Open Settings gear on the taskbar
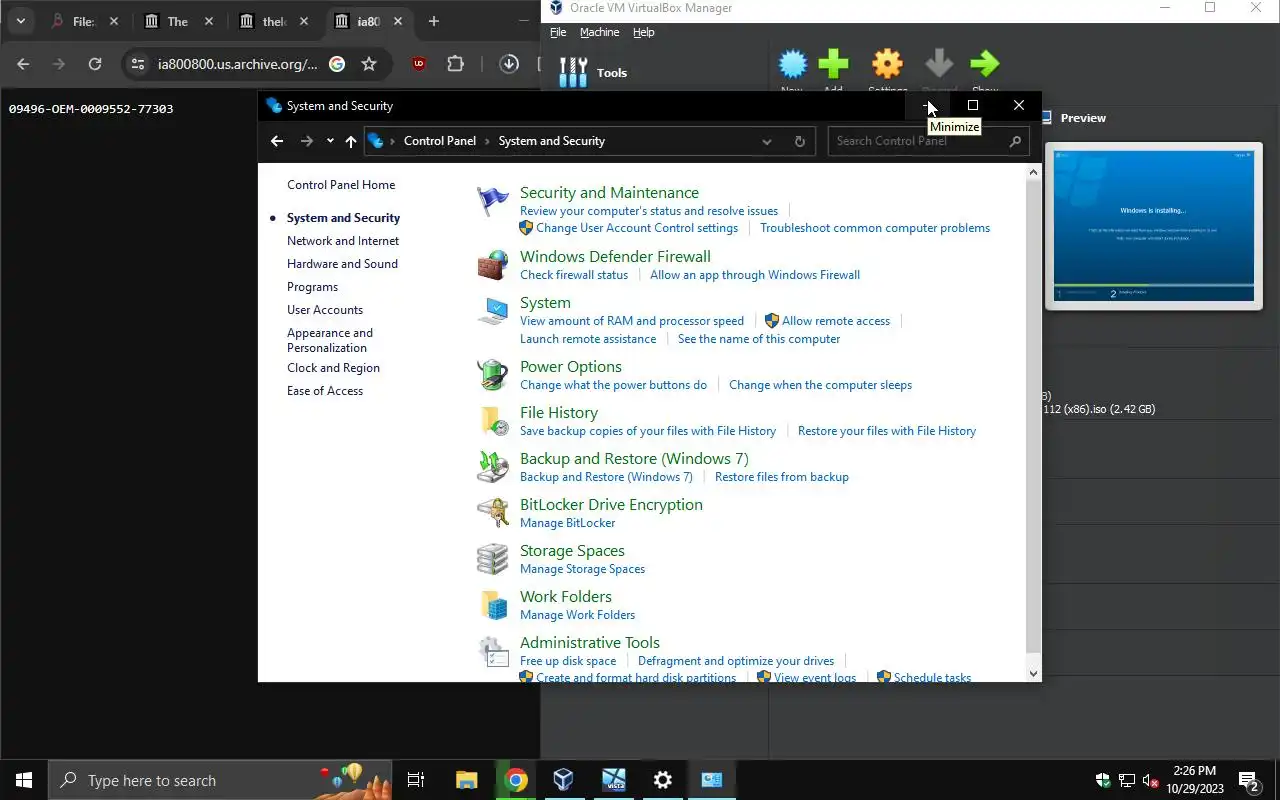 coord(662,780)
